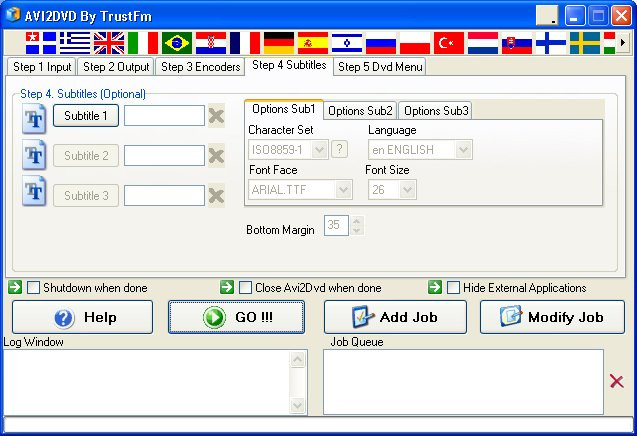Viewport: 637px width, 436px height.
Task: Increase Bottom Margin with up arrow
Action: (357, 221)
